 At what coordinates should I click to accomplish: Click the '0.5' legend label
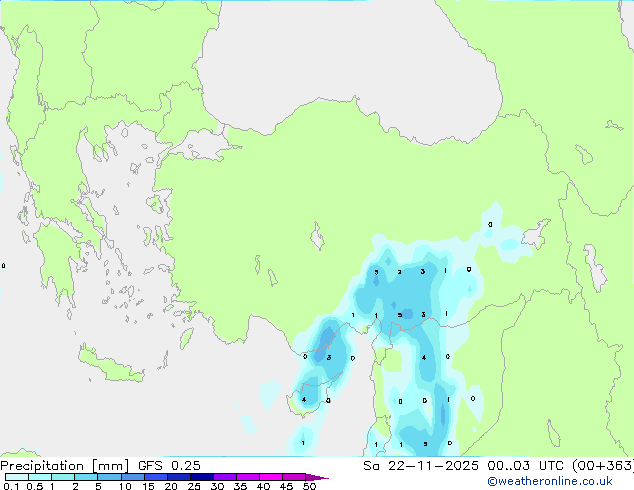tap(34, 486)
